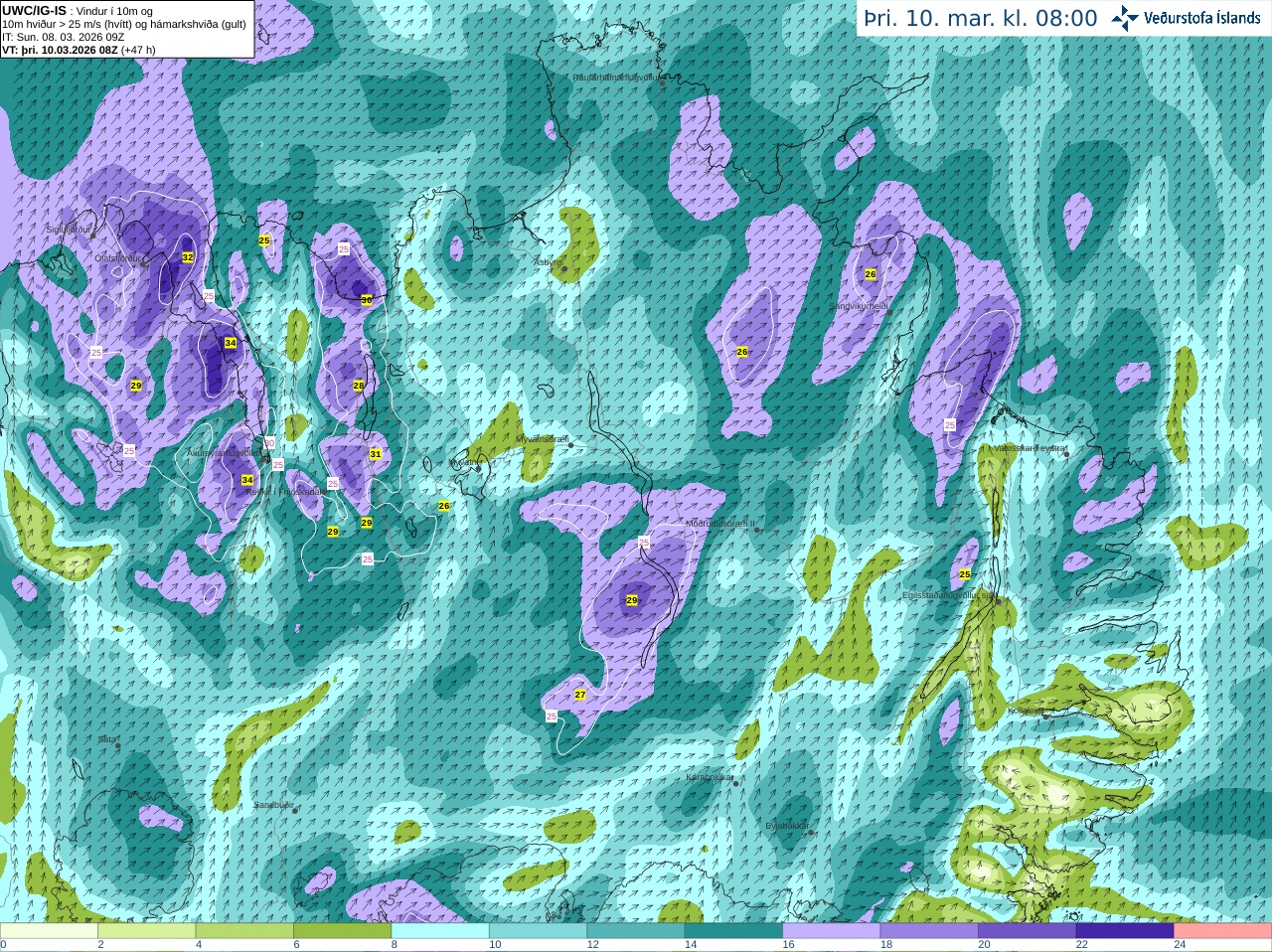This screenshot has height=952, width=1272.
Task: Click the Ásbyrgi station label
Action: (549, 262)
